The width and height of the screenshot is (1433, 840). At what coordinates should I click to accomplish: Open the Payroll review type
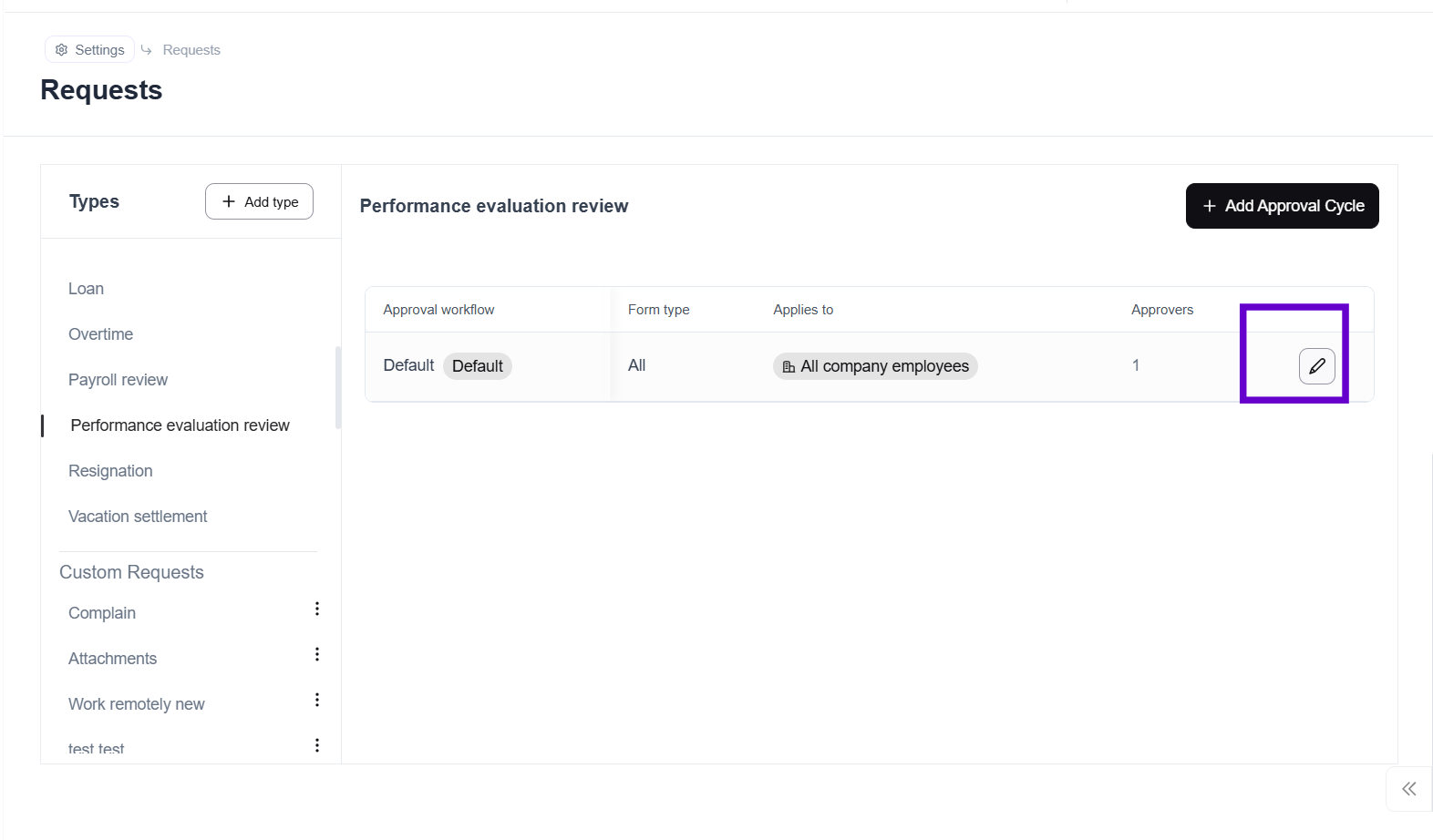[119, 380]
